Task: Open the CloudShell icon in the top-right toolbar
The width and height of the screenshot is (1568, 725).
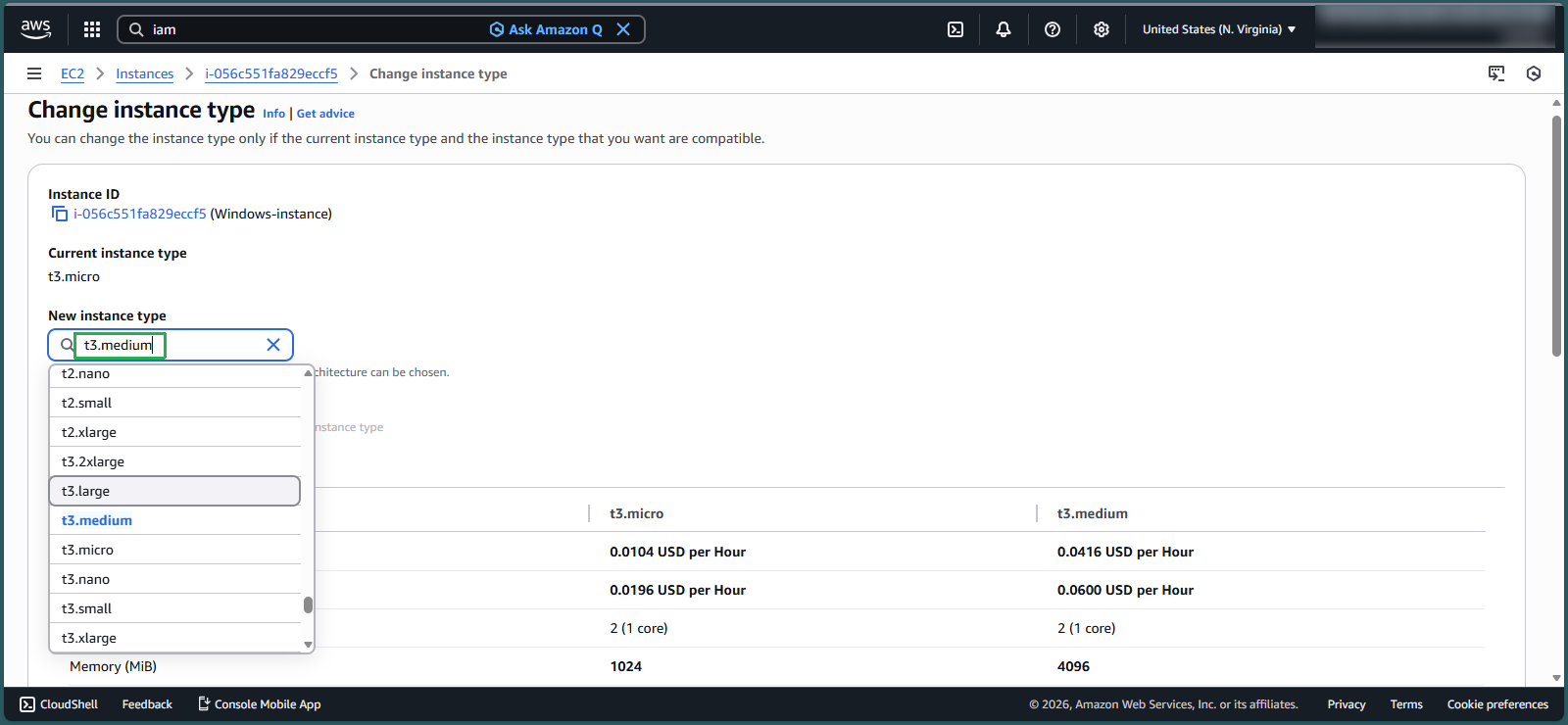Action: (x=1496, y=73)
